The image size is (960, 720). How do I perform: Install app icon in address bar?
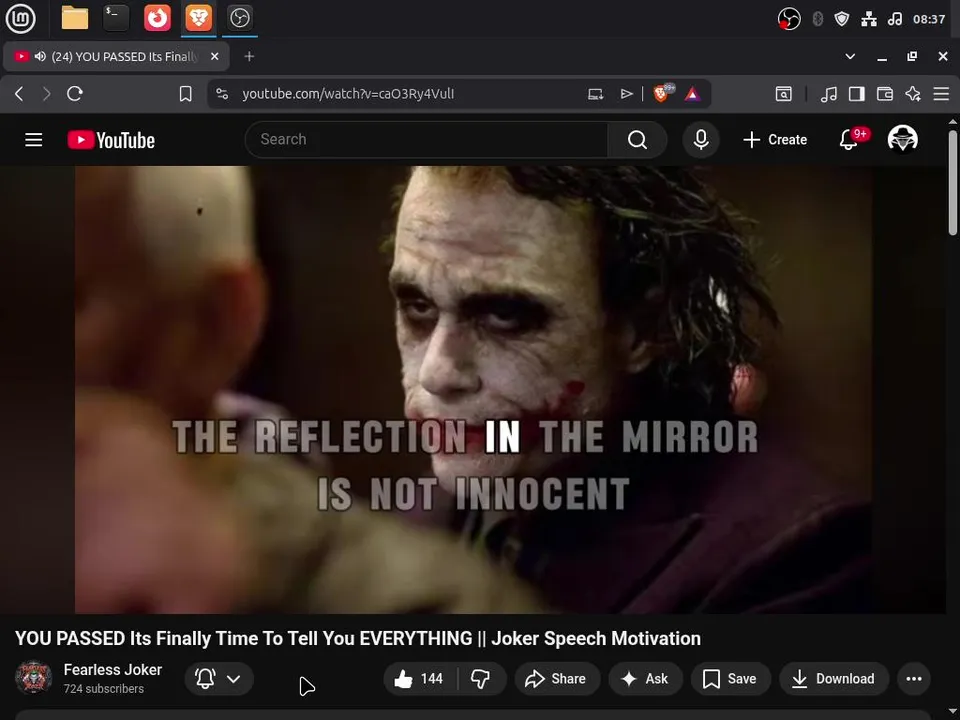pyautogui.click(x=595, y=94)
